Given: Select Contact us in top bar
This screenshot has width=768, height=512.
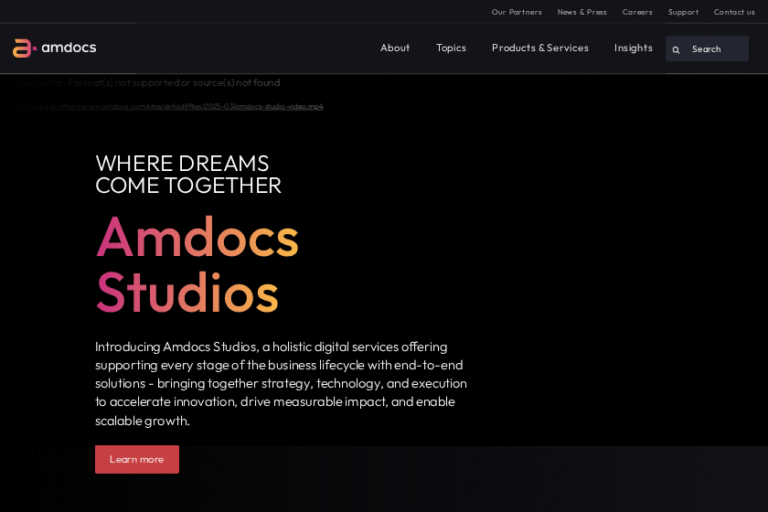Looking at the screenshot, I should tap(734, 12).
